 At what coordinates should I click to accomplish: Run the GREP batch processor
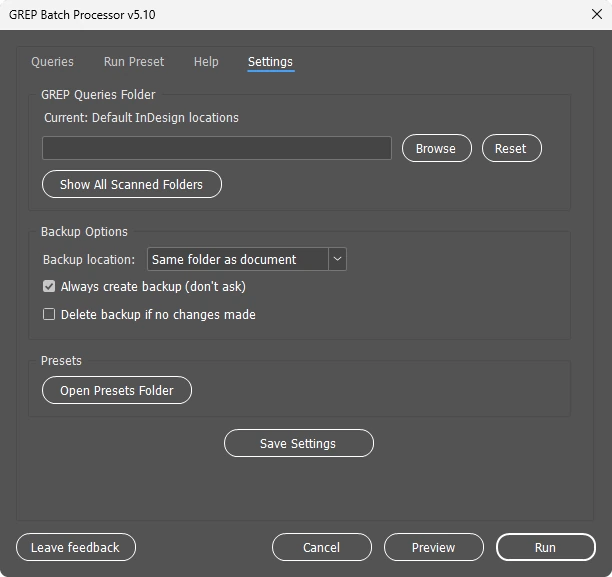pos(546,547)
